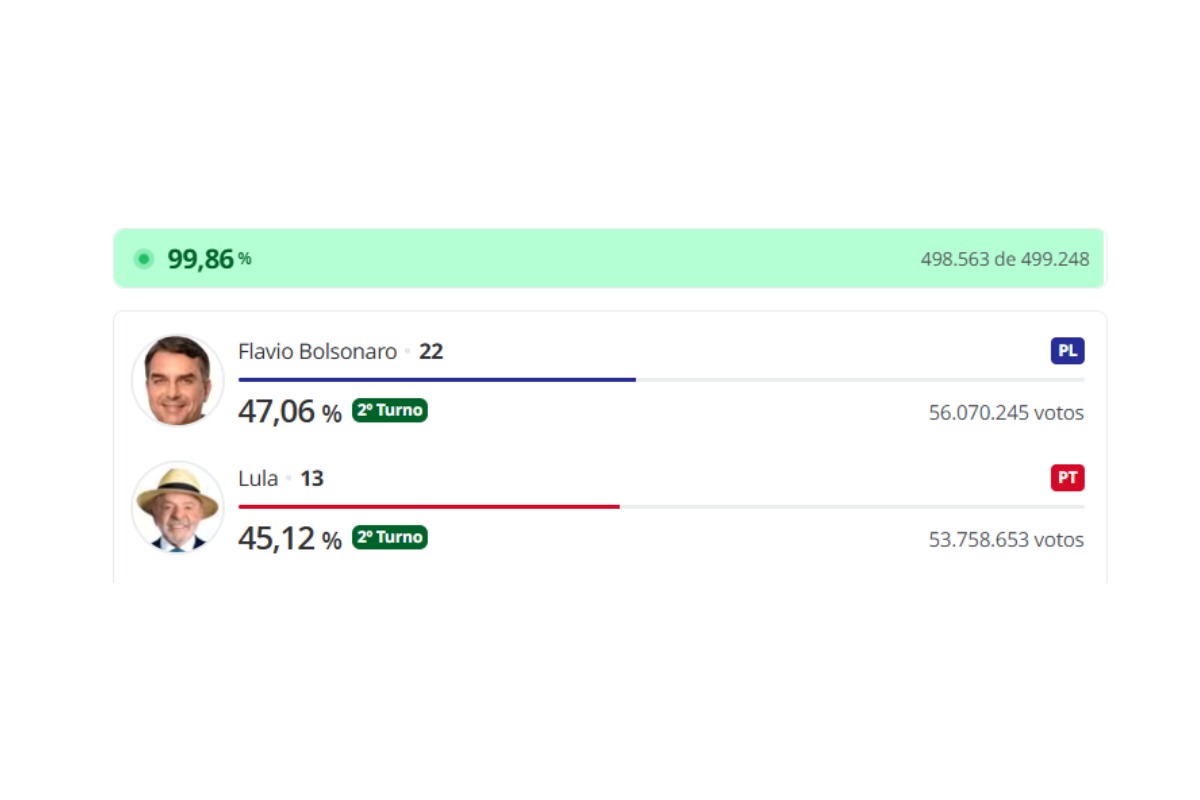Viewport: 1200px width, 800px height.
Task: Select Flavio Bolsonaro's 2º Turno badge
Action: tap(390, 410)
